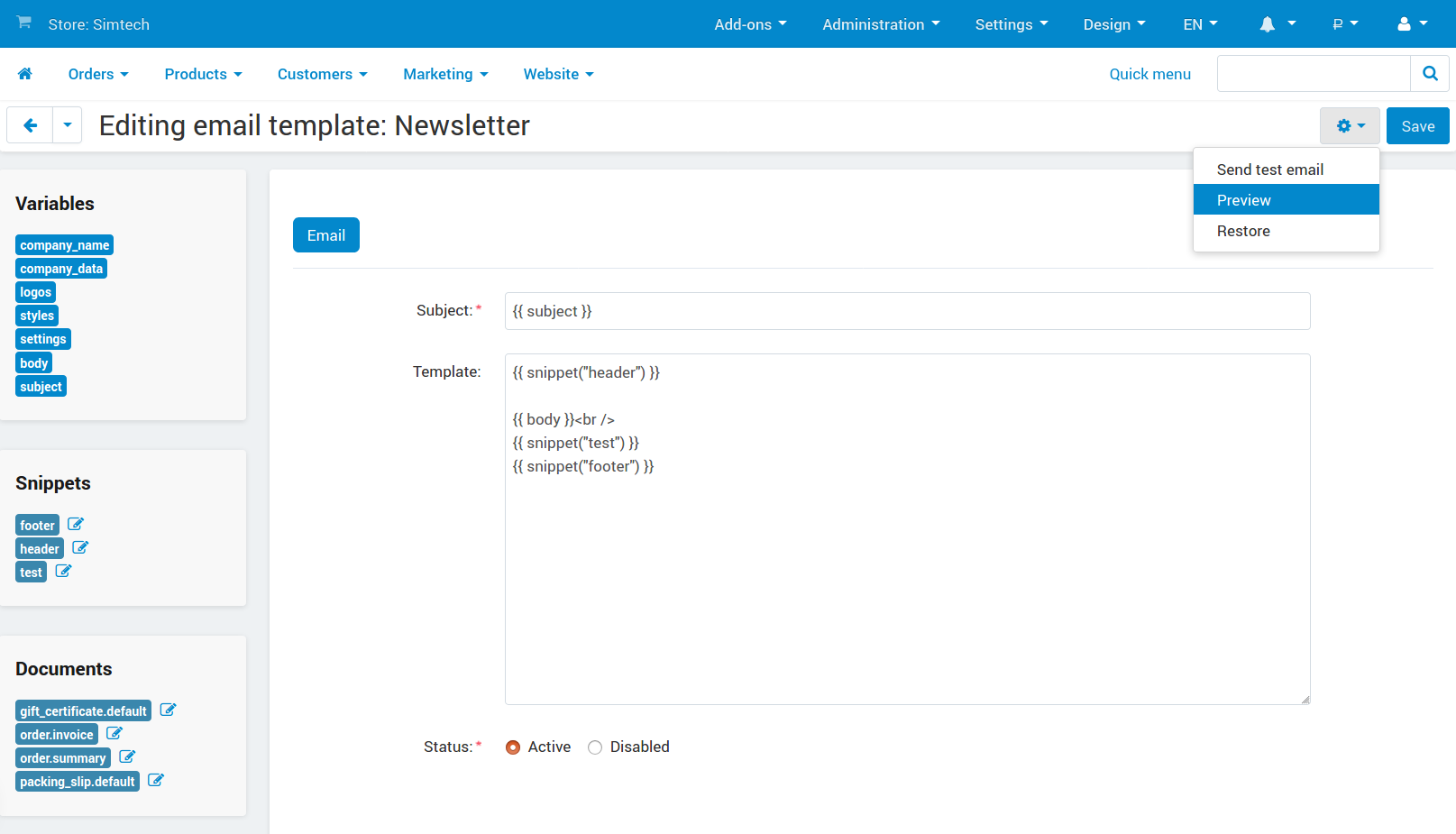This screenshot has height=834, width=1456.
Task: Click into the Subject field
Action: click(x=907, y=311)
